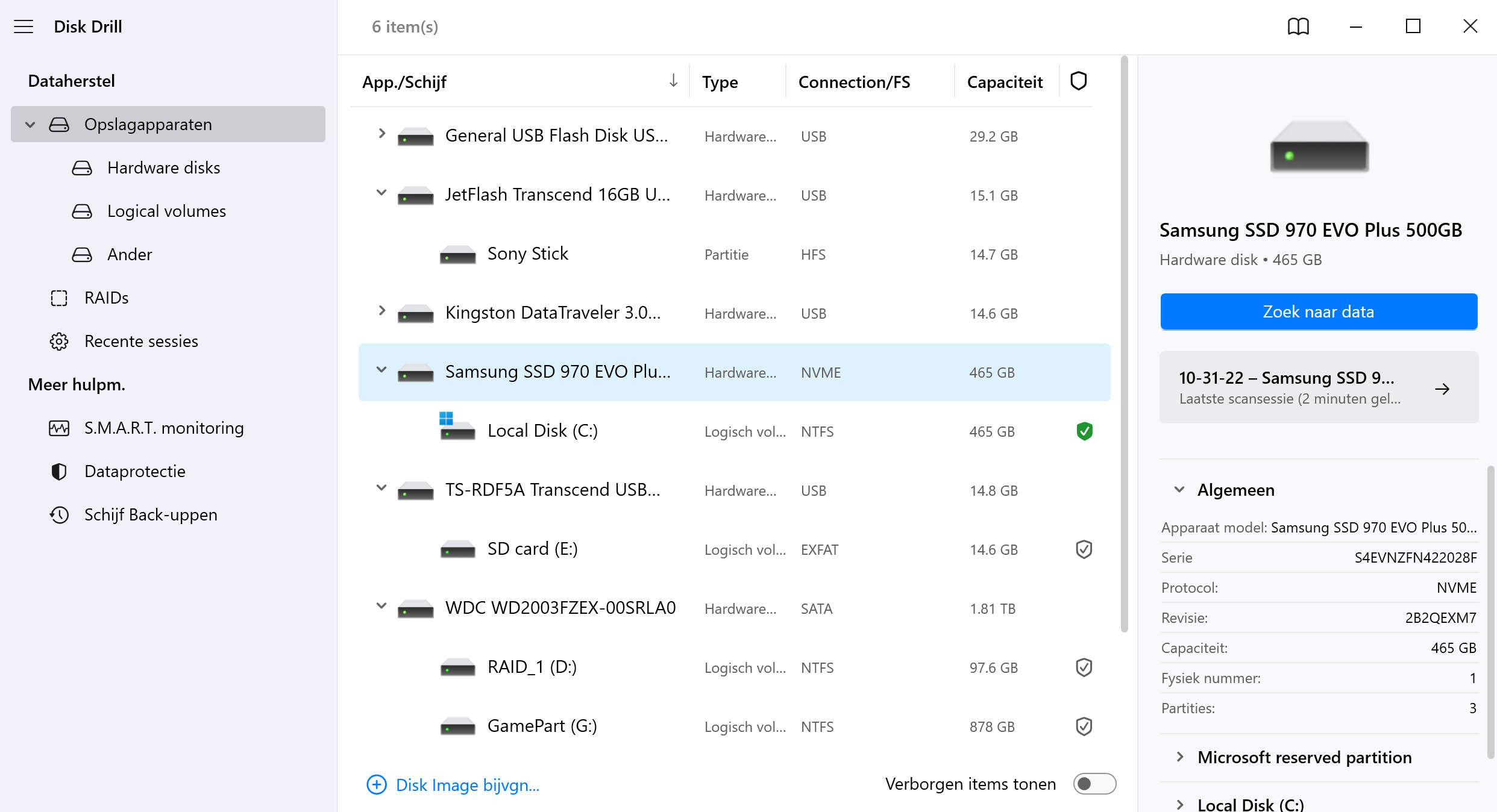
Task: Sort by Type column header
Action: point(720,82)
